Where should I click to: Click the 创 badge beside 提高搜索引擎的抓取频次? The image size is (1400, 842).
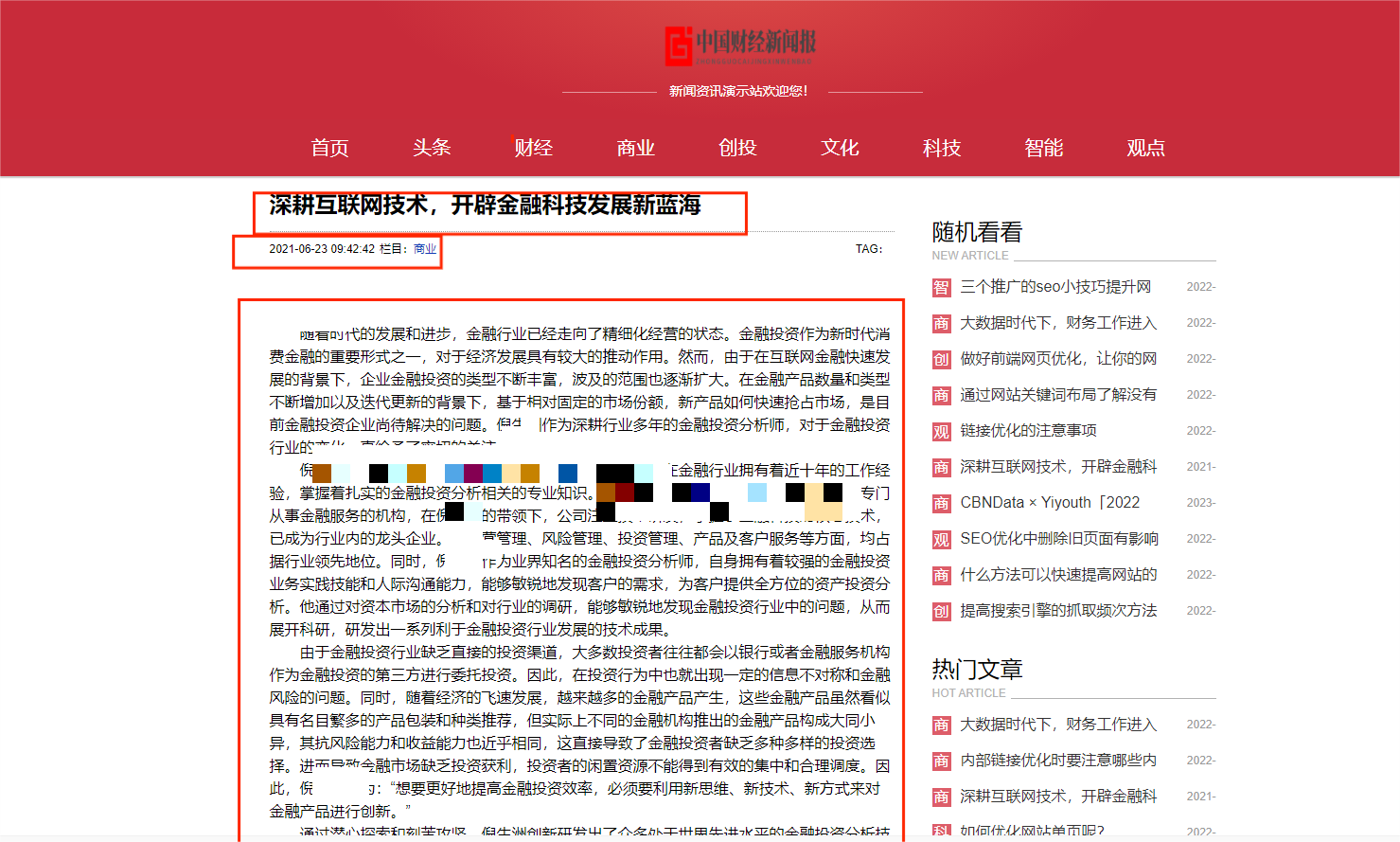[x=941, y=611]
